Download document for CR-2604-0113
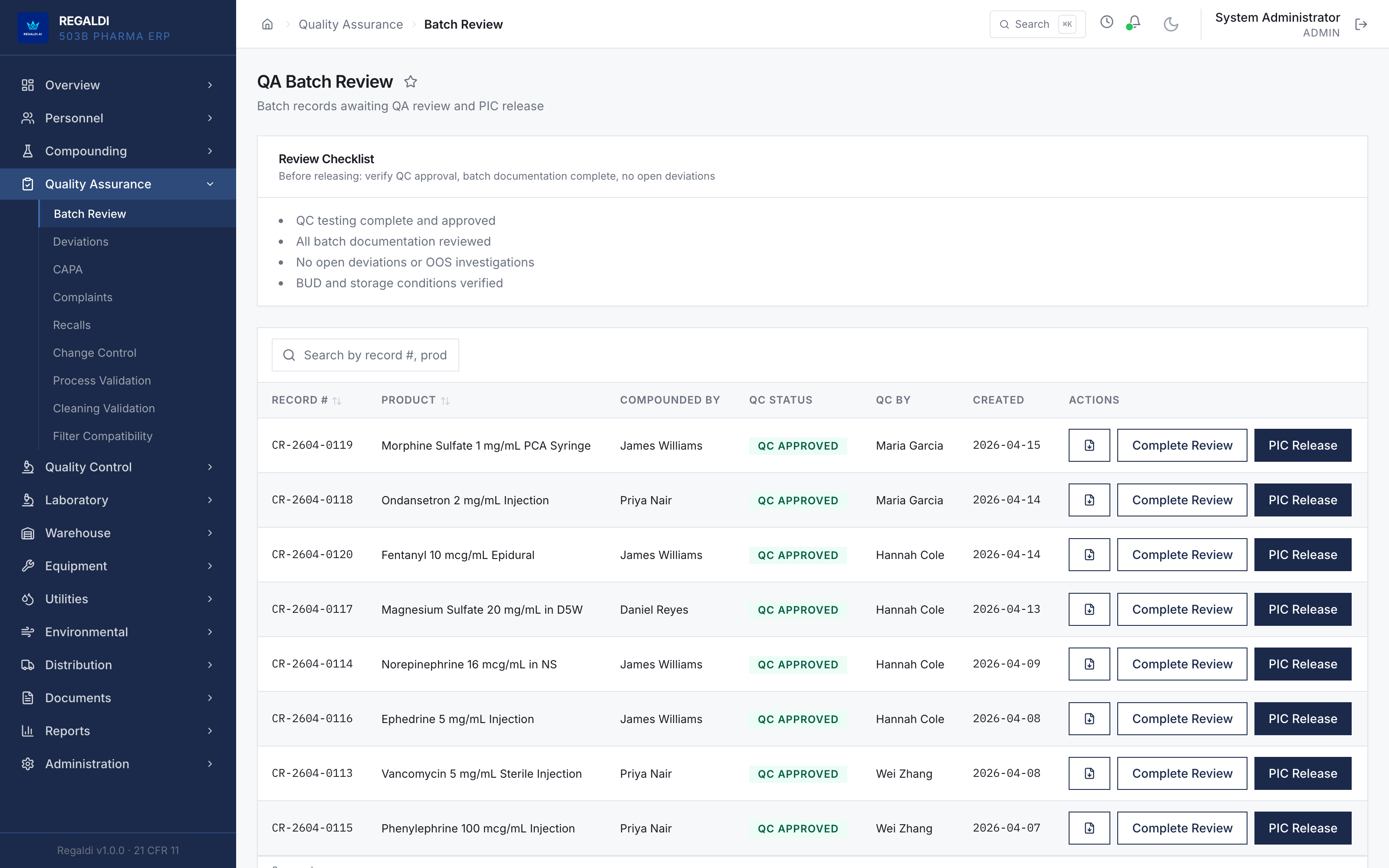This screenshot has height=868, width=1389. click(1089, 773)
